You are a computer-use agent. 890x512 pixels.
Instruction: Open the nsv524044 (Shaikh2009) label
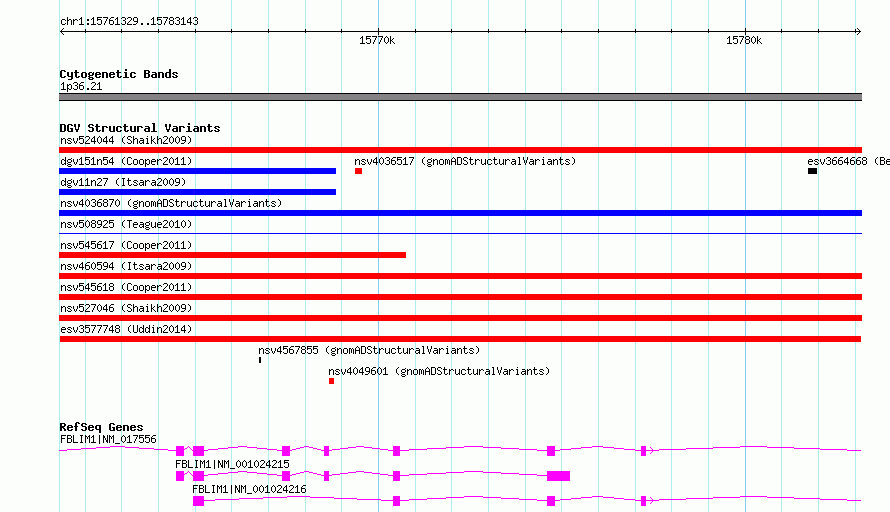coord(126,140)
